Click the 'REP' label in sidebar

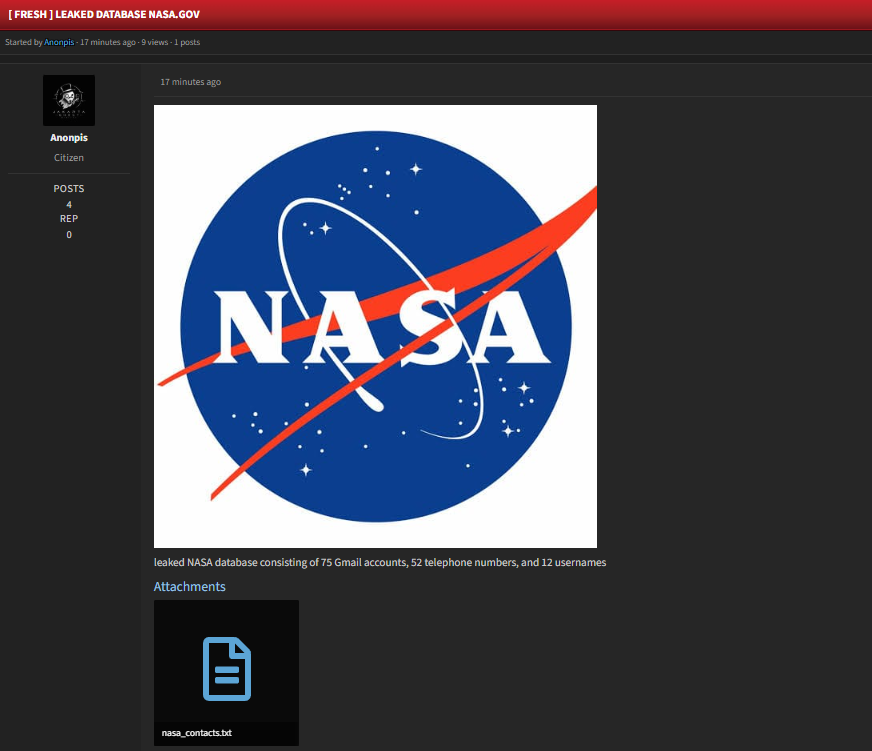coord(69,219)
